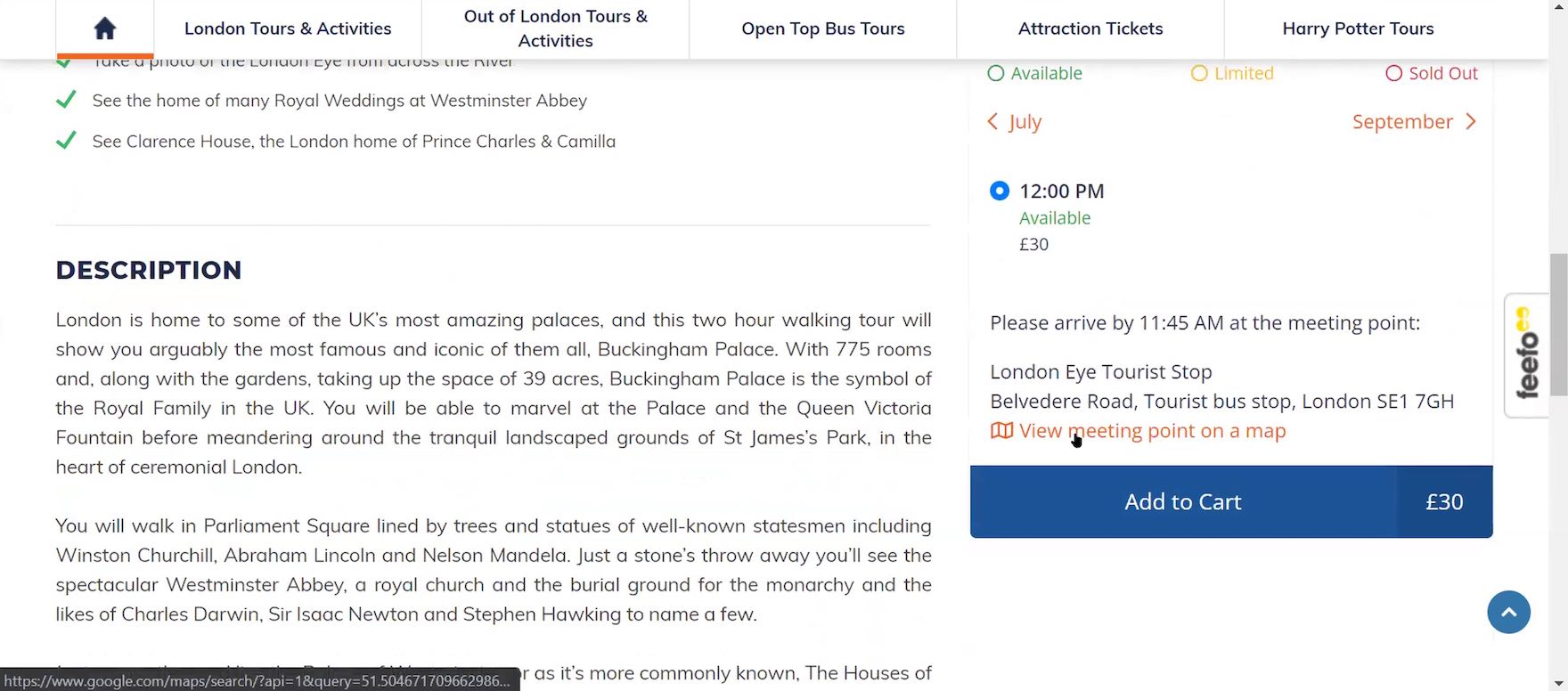Click the green checkmark beside Clarence House

click(x=66, y=142)
